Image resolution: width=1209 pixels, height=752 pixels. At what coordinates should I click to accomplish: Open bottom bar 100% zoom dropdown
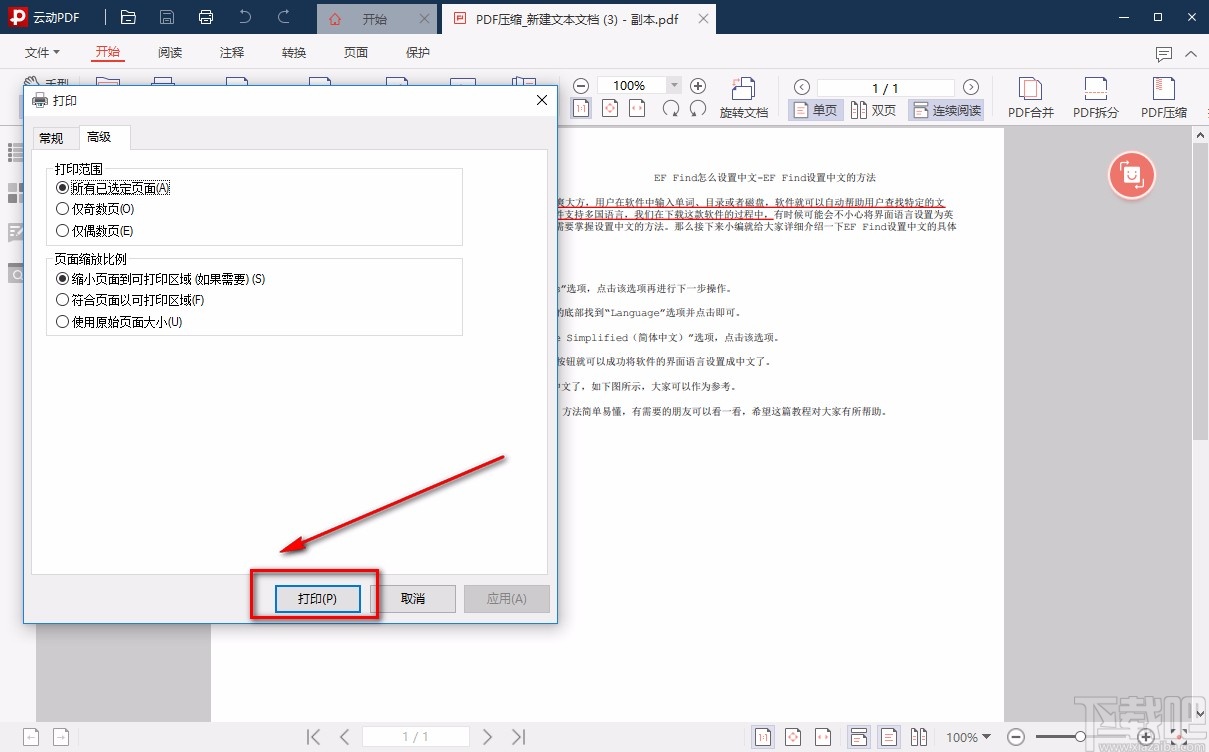click(x=968, y=737)
